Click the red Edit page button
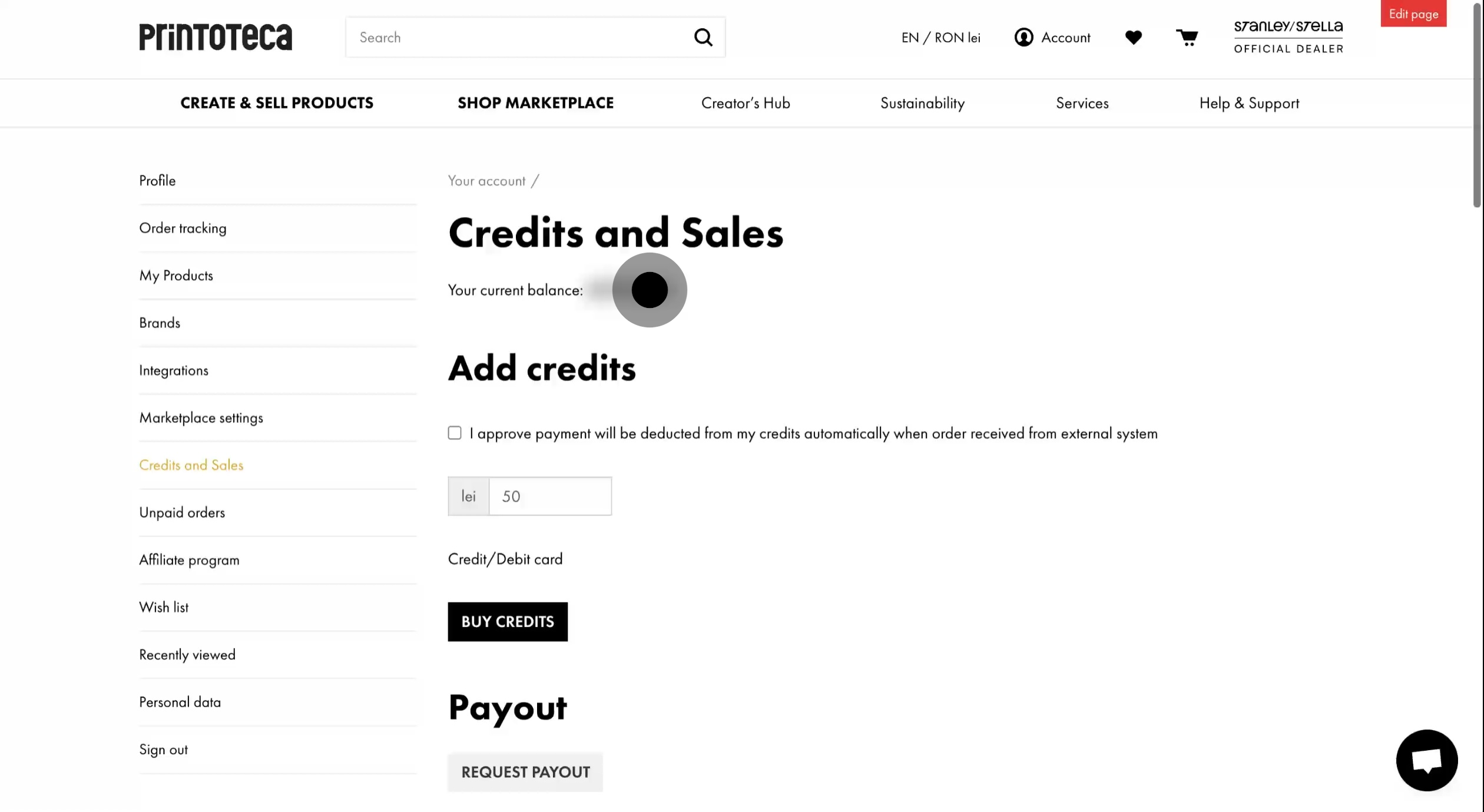This screenshot has width=1484, height=812. (x=1413, y=14)
